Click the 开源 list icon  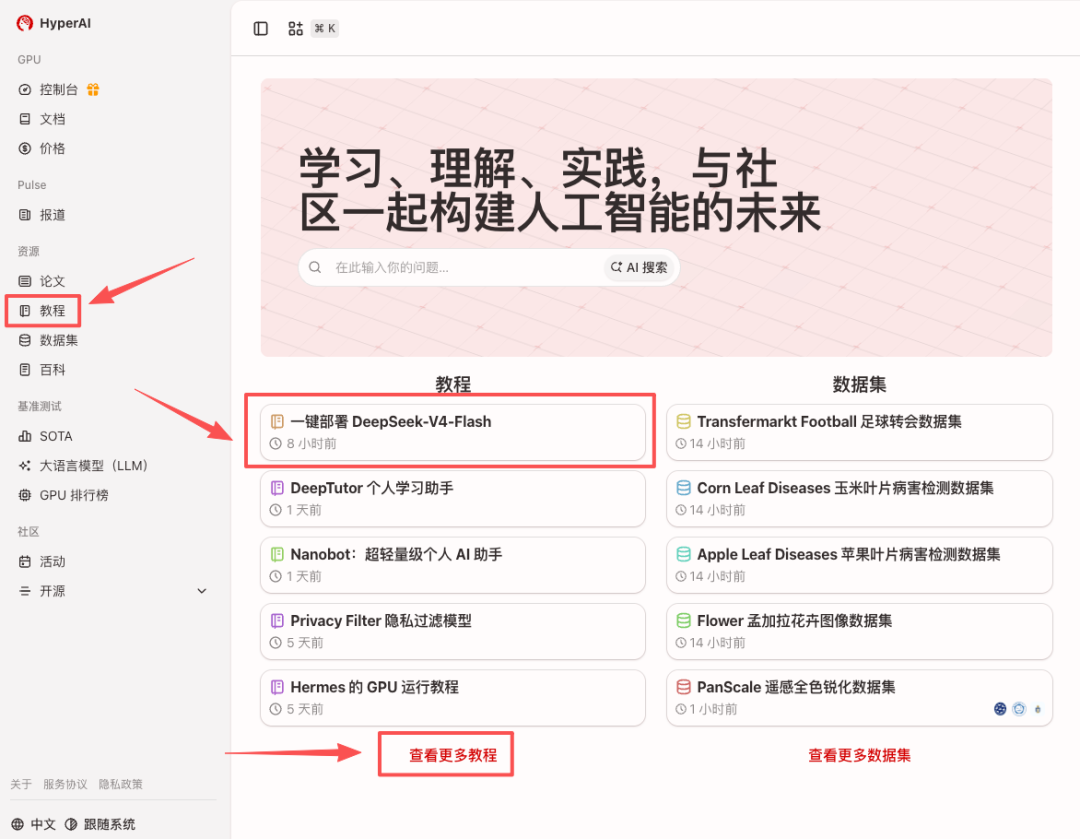pos(25,591)
